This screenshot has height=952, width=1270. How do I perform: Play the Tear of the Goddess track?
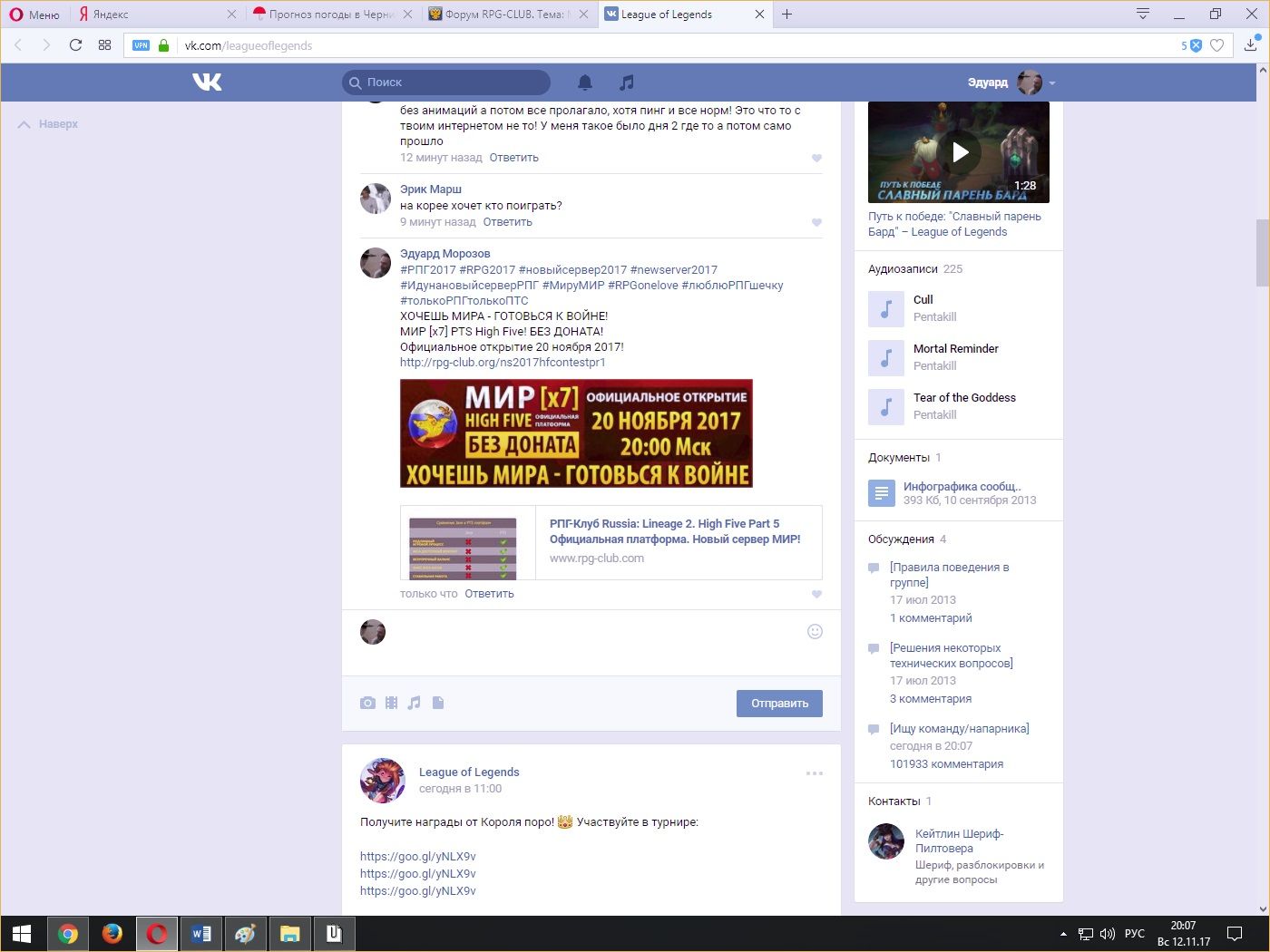pos(886,406)
